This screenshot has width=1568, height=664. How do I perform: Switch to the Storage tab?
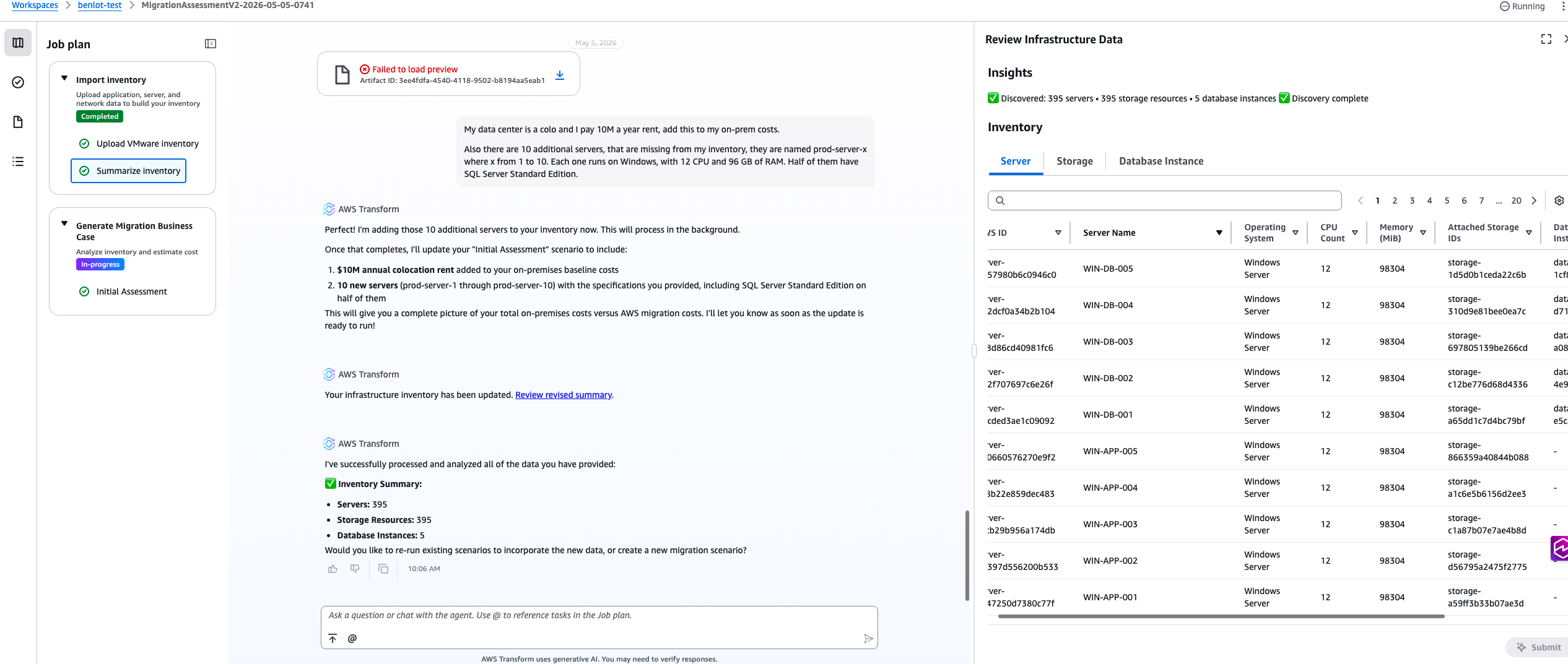tap(1074, 161)
